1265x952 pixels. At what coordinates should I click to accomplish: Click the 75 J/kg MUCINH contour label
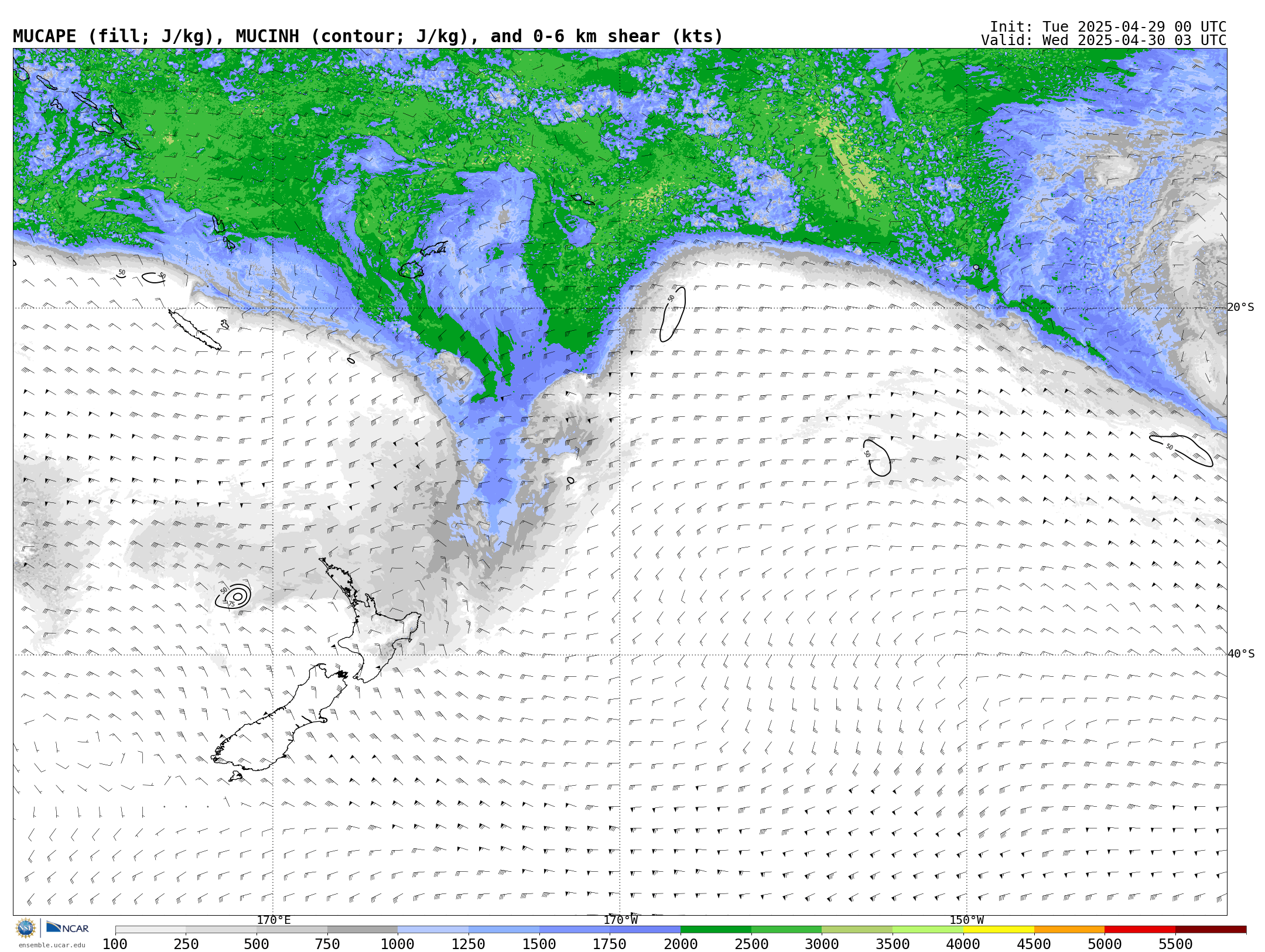point(231,604)
